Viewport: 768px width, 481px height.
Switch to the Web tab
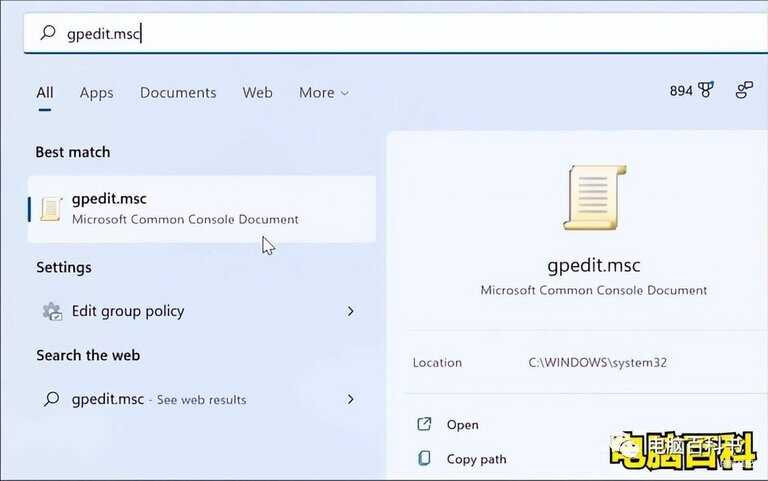tap(257, 93)
